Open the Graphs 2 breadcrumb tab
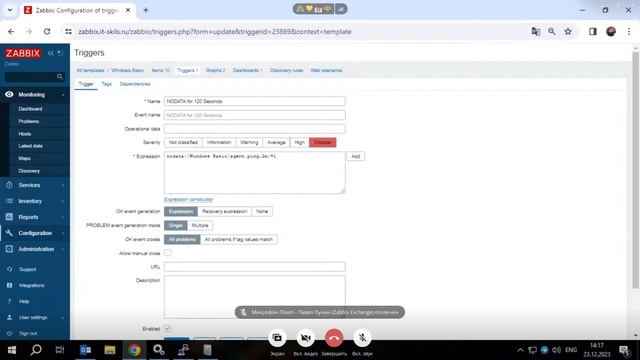This screenshot has height=360, width=640. pos(216,70)
